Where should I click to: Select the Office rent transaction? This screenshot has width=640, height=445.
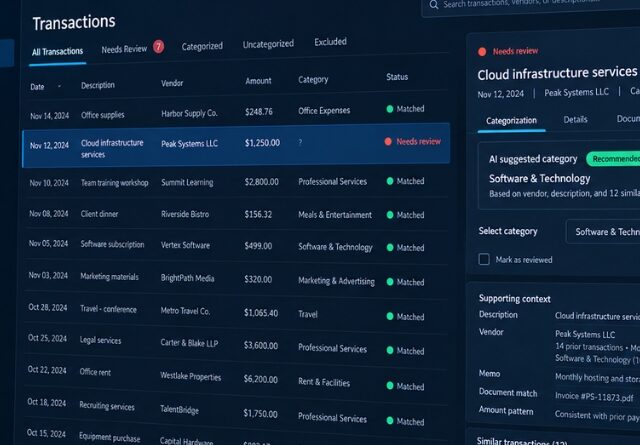click(95, 372)
